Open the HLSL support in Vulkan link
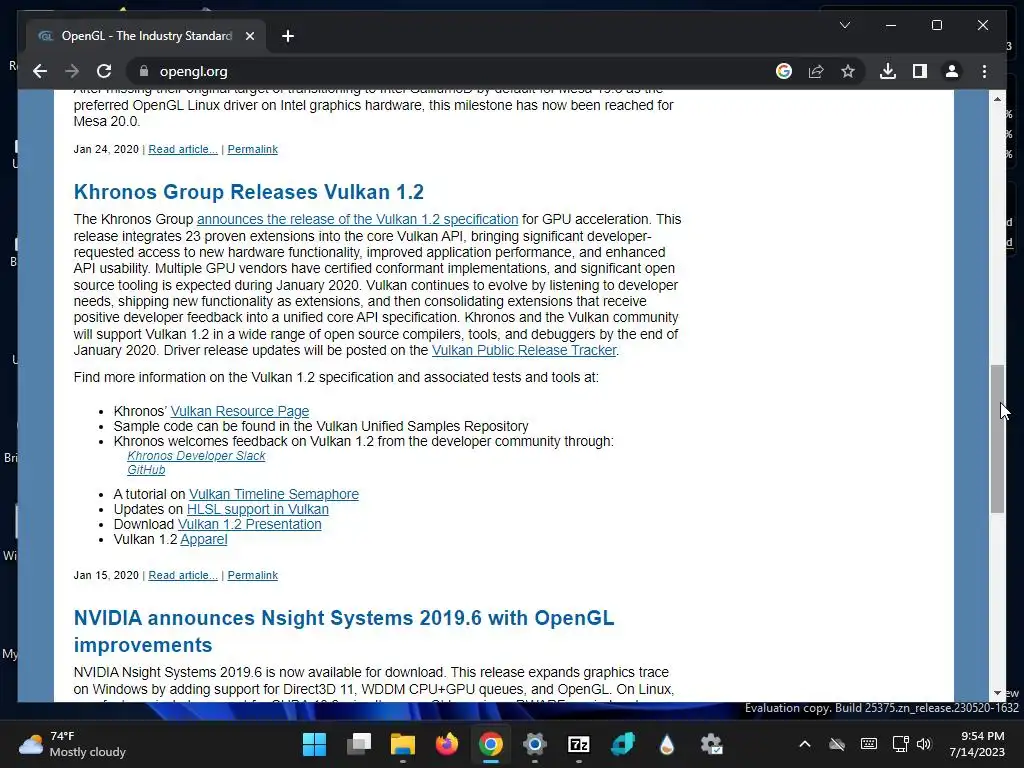 pyautogui.click(x=257, y=509)
